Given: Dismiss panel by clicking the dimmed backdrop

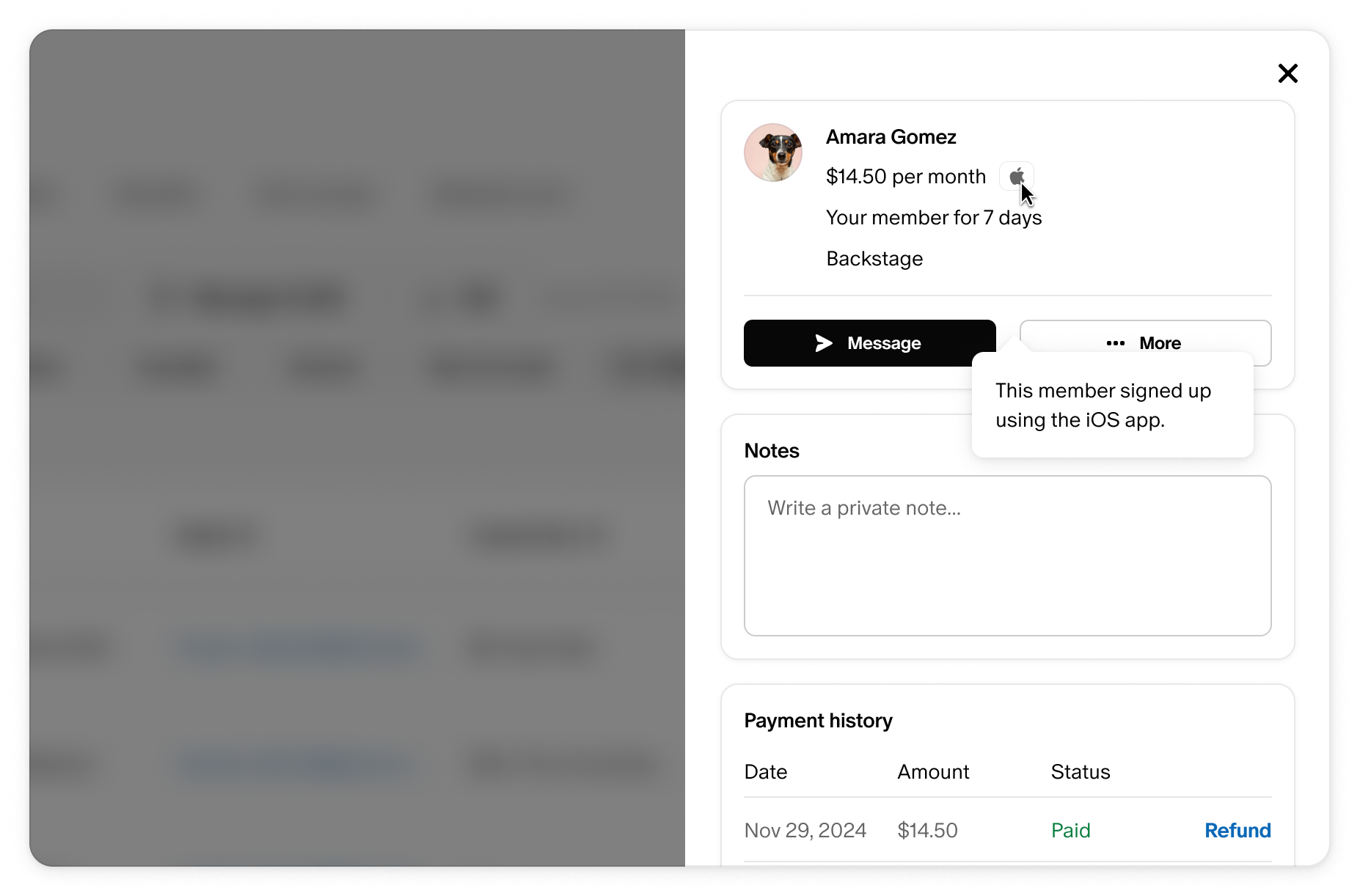Looking at the screenshot, I should 357,447.
